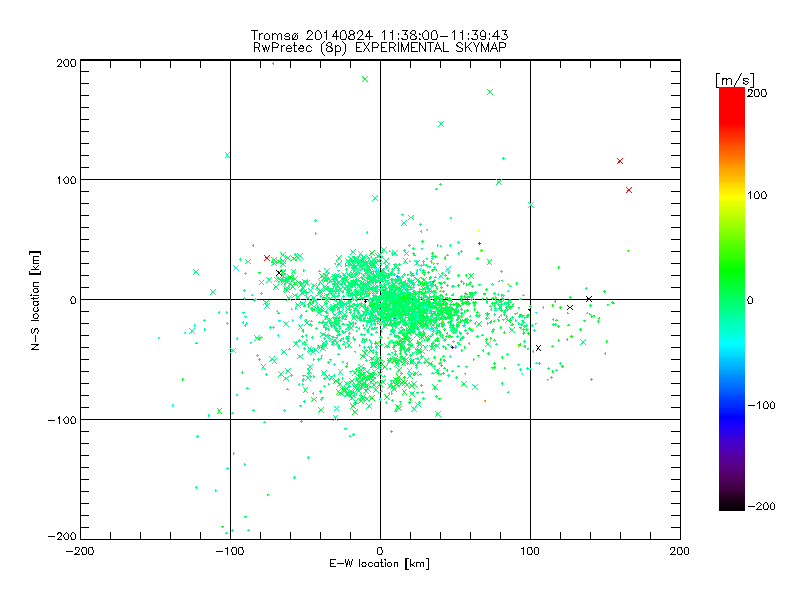
Task: Click the y-axis tick label "100"
Action: pyautogui.click(x=66, y=180)
